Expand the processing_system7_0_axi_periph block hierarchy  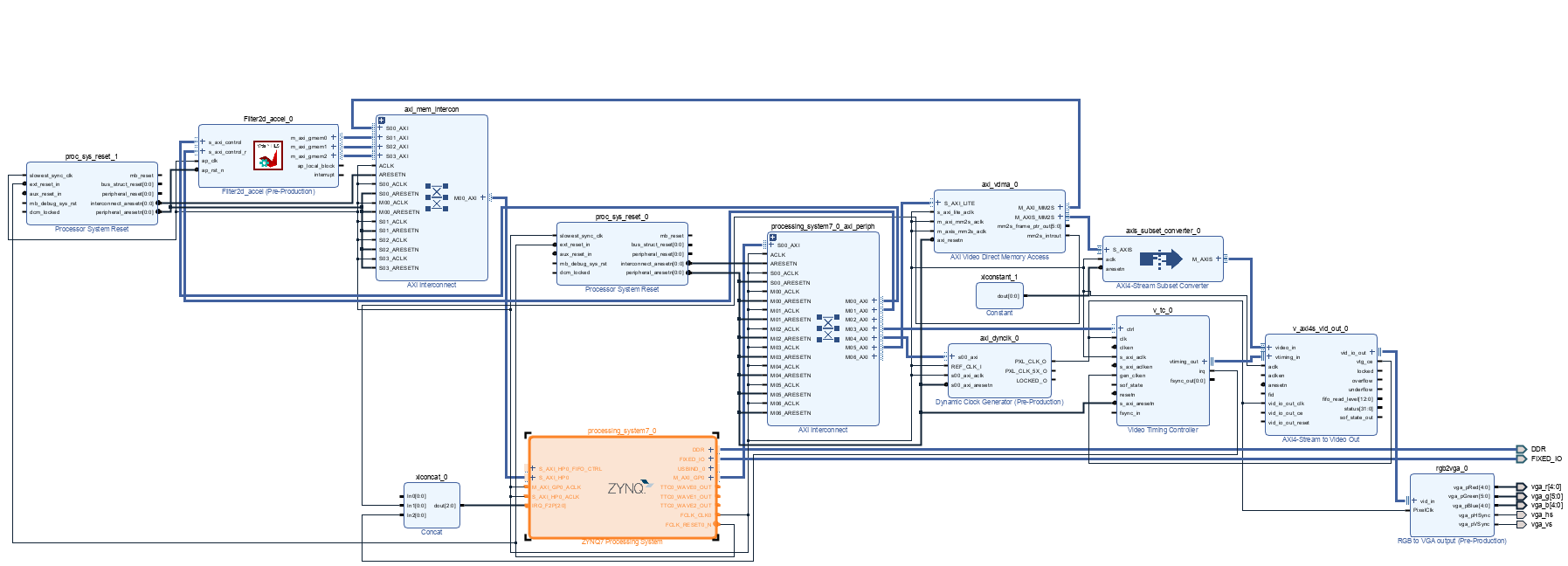click(x=773, y=238)
